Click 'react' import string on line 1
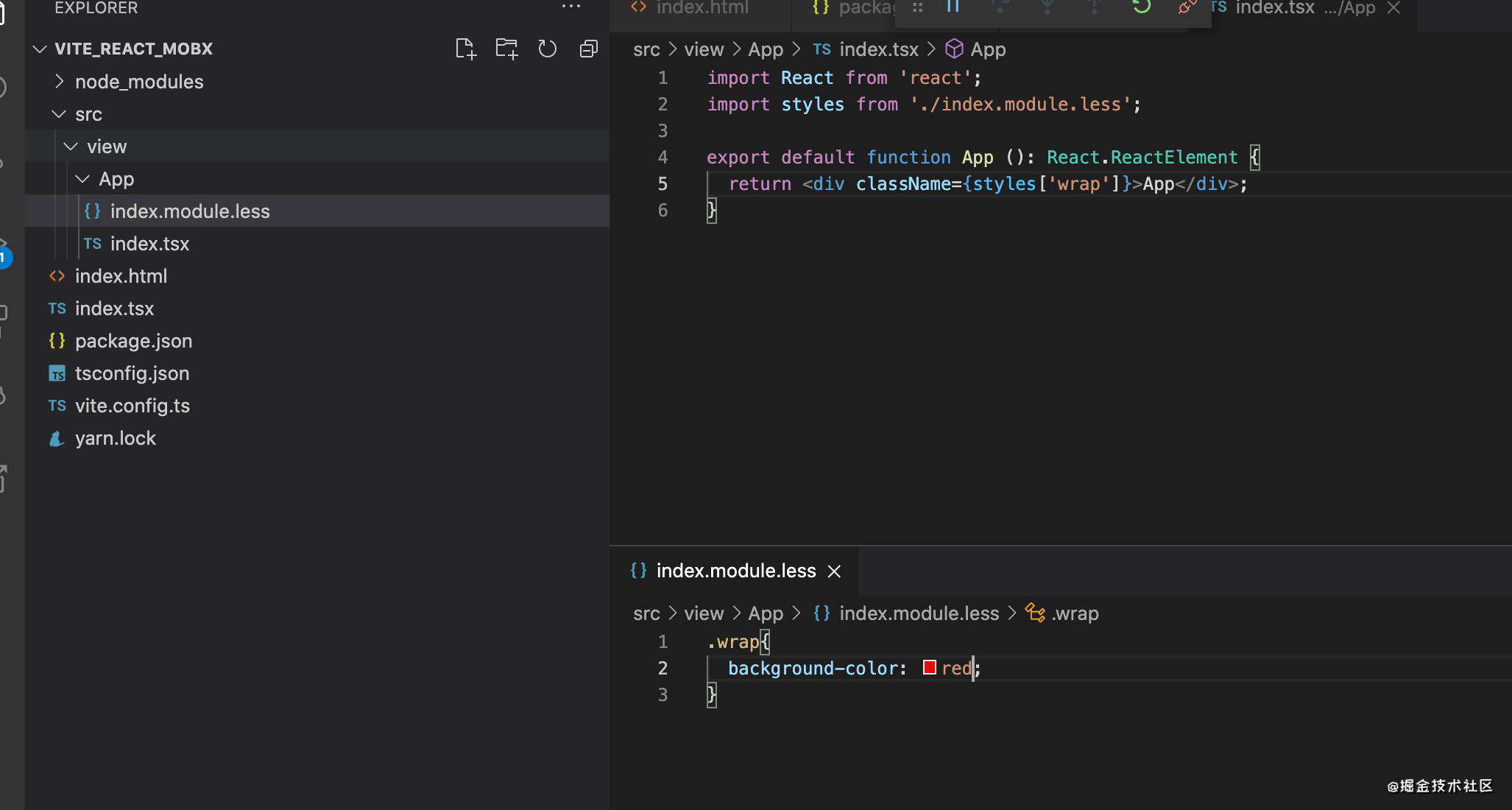The height and width of the screenshot is (810, 1512). (935, 78)
